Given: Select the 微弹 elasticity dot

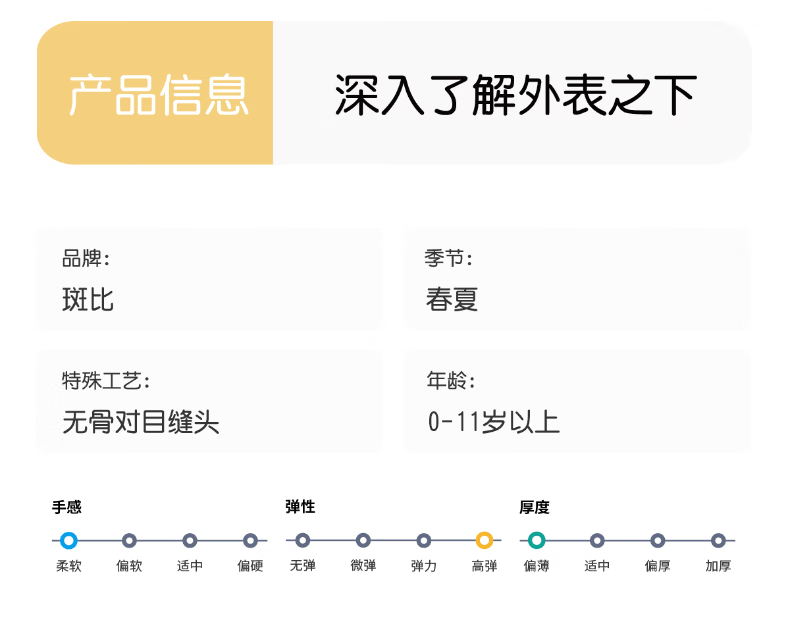Looking at the screenshot, I should pos(363,541).
